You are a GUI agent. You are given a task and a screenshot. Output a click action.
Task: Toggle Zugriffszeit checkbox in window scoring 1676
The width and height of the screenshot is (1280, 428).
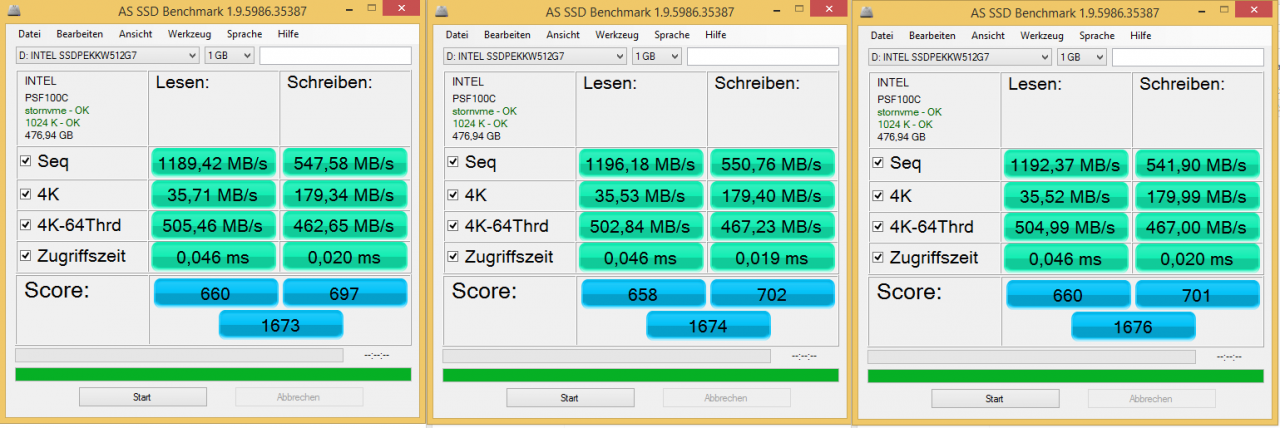[878, 258]
